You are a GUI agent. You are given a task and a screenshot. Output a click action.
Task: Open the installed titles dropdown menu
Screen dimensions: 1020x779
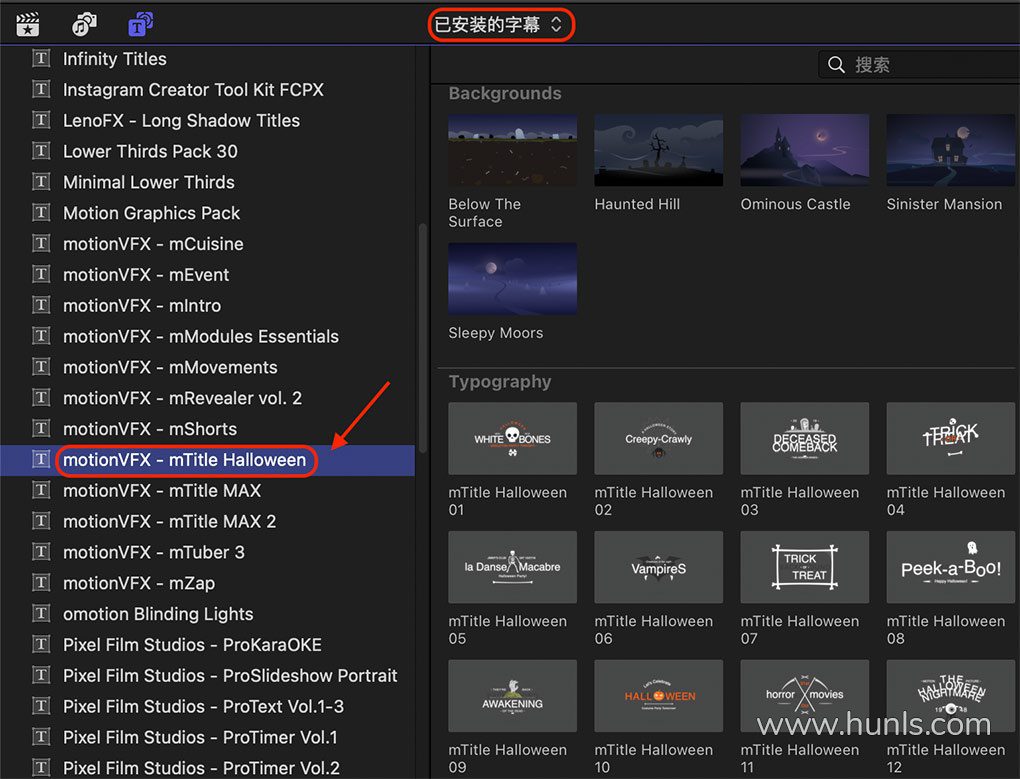pos(500,25)
